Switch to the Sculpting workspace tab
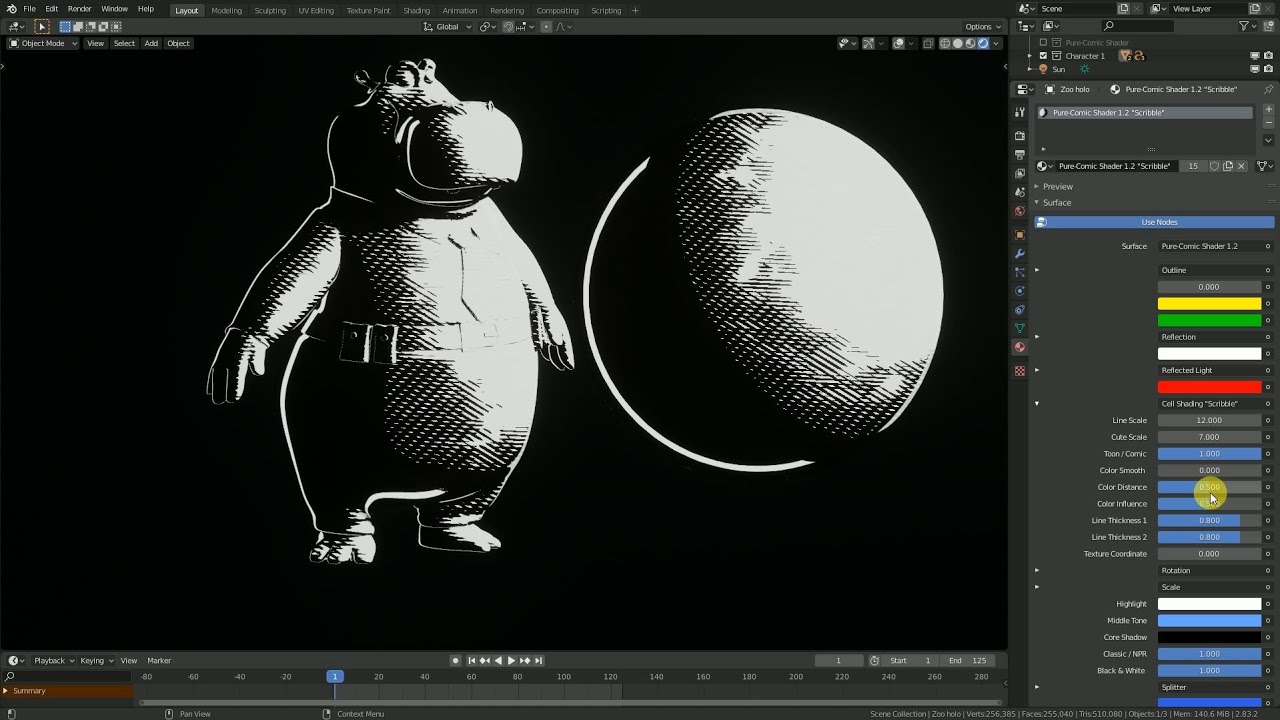This screenshot has height=720, width=1280. click(x=270, y=10)
